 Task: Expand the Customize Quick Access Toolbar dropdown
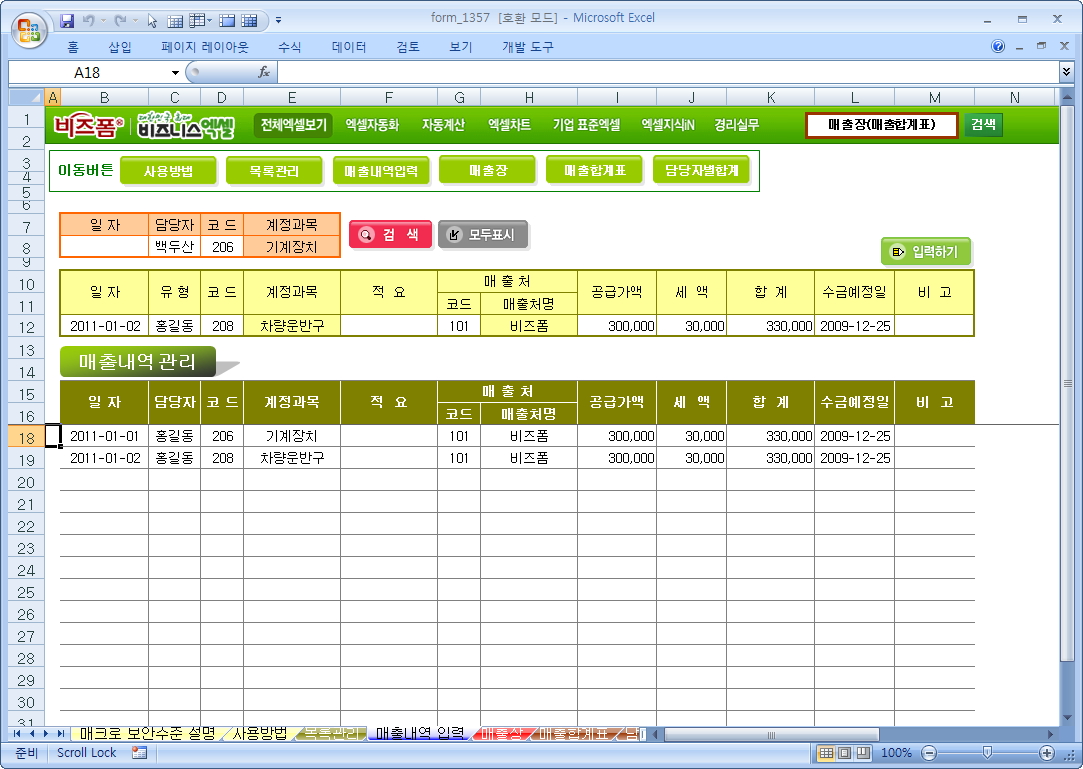tap(278, 20)
